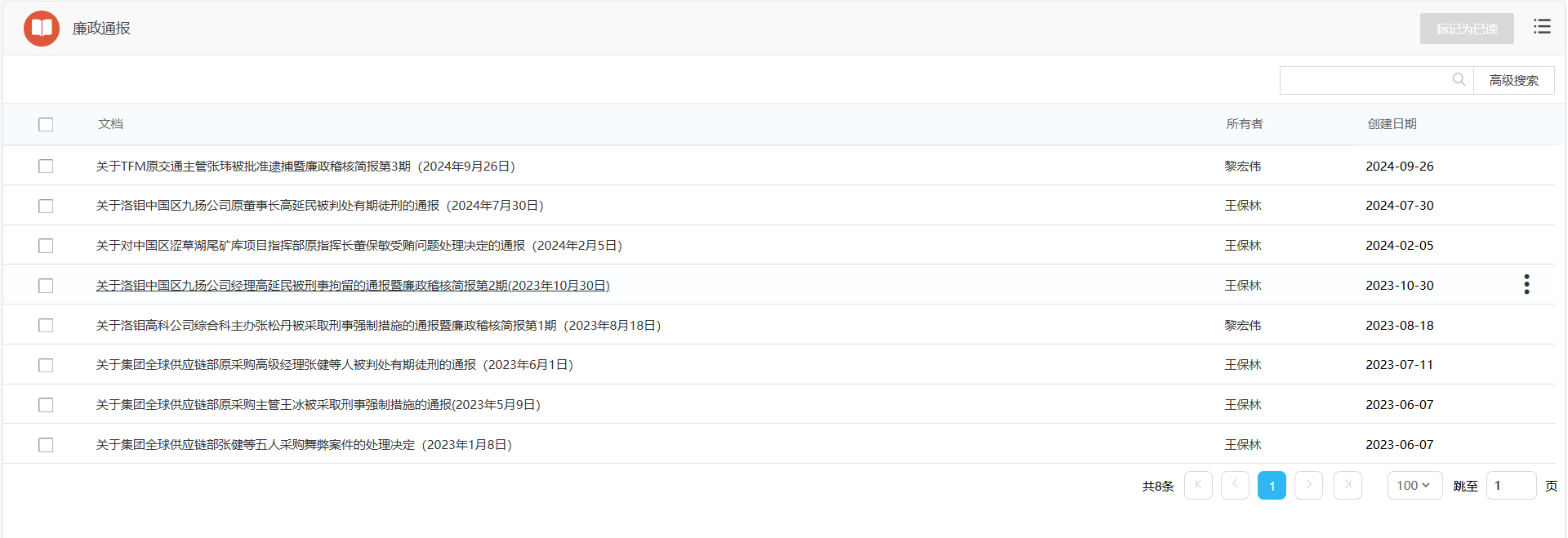Check the box for the 张松丹 row

[46, 325]
